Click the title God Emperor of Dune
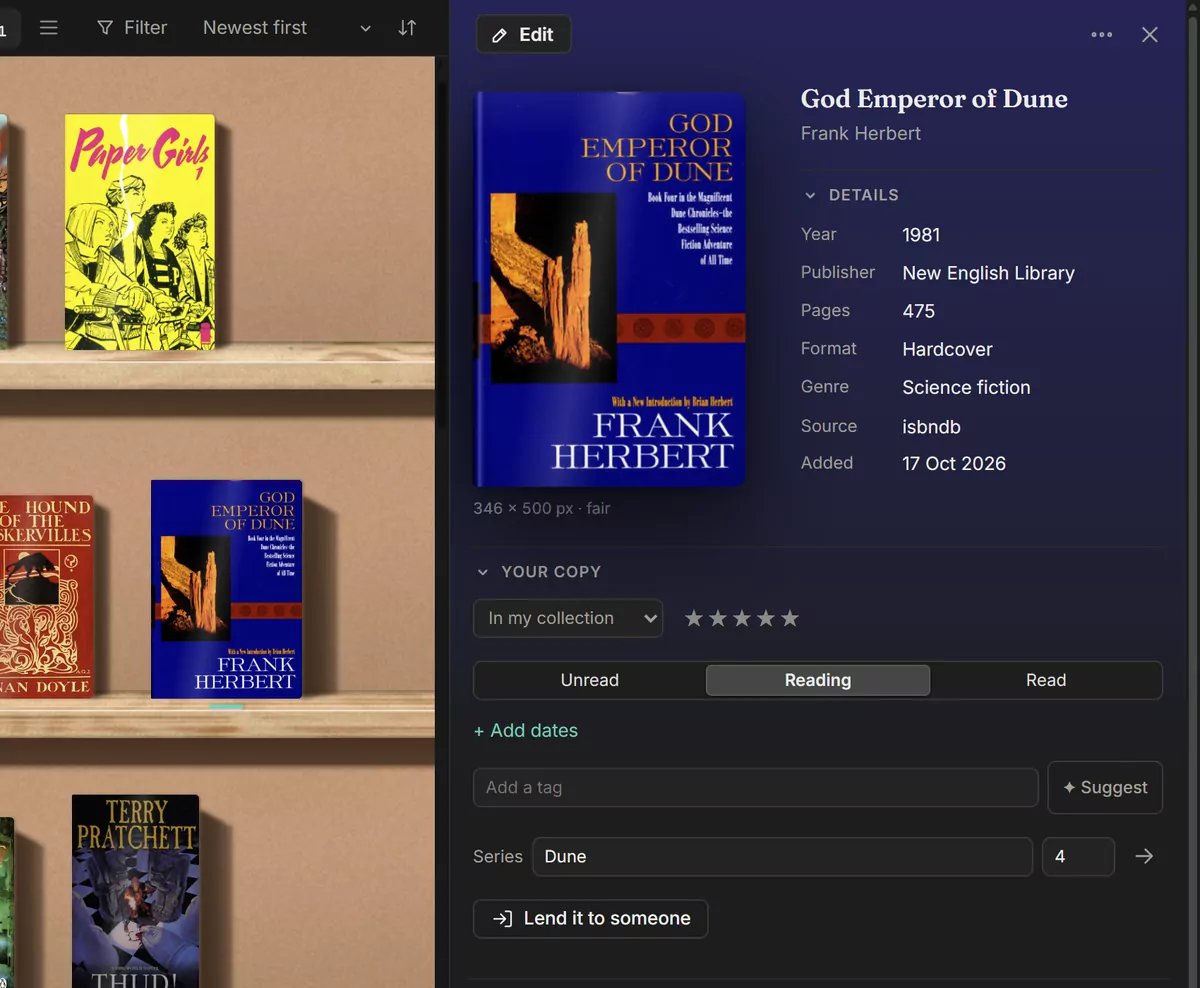1200x988 pixels. pyautogui.click(x=934, y=99)
